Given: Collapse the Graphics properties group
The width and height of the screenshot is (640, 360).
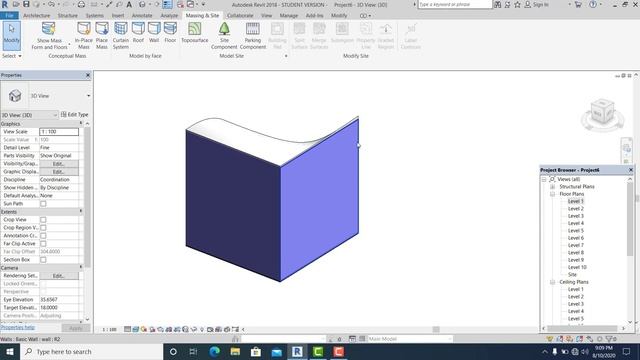Looking at the screenshot, I should tap(81, 123).
